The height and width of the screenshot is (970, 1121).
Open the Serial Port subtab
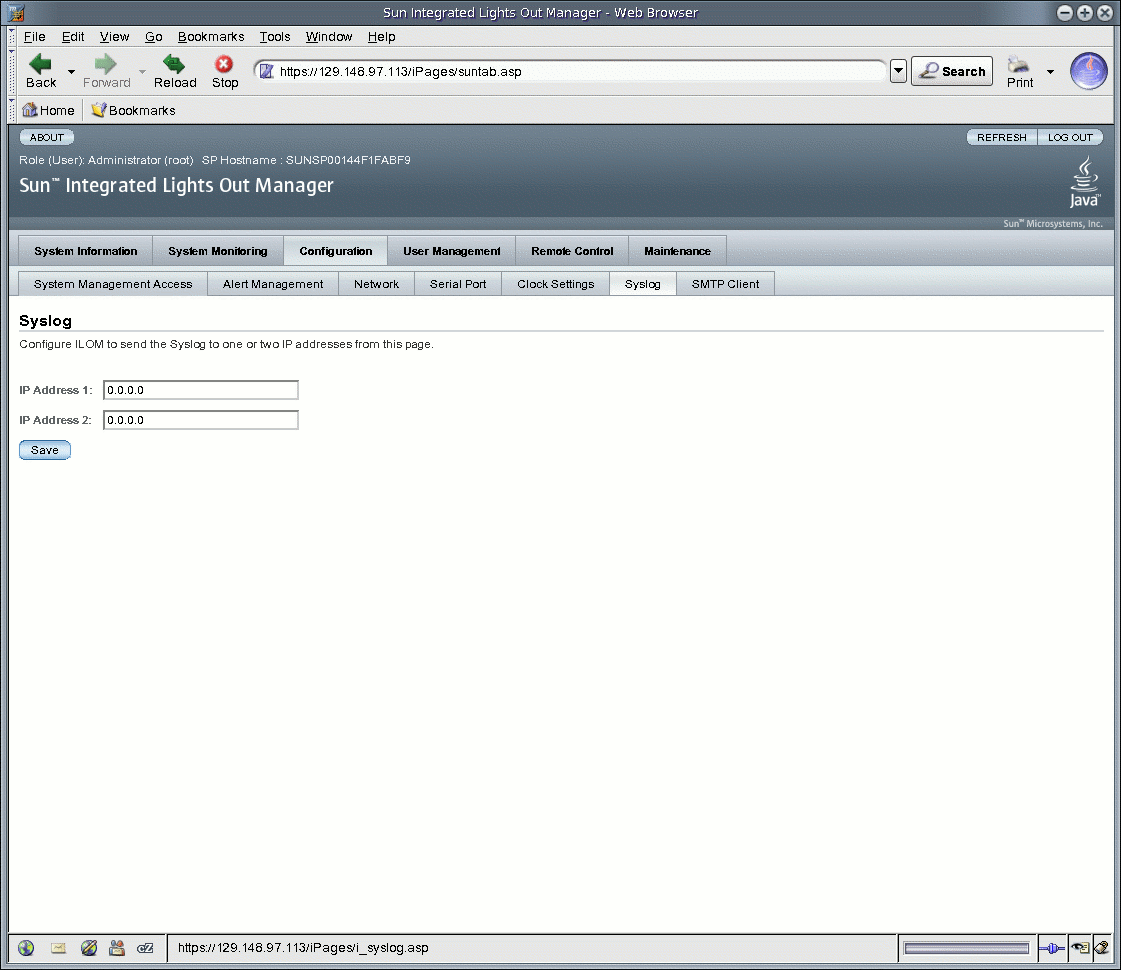click(458, 284)
